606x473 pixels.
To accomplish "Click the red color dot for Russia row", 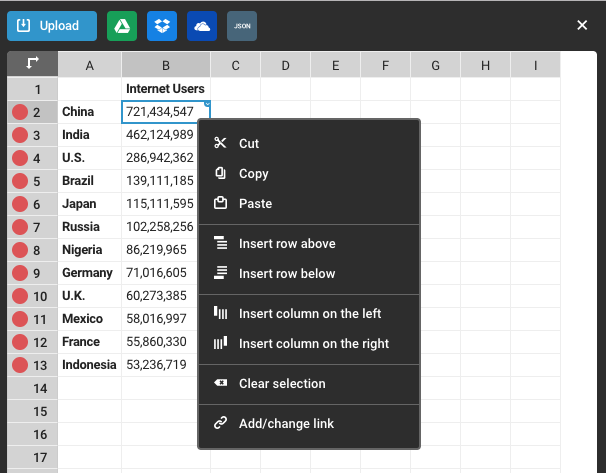I will pos(20,227).
